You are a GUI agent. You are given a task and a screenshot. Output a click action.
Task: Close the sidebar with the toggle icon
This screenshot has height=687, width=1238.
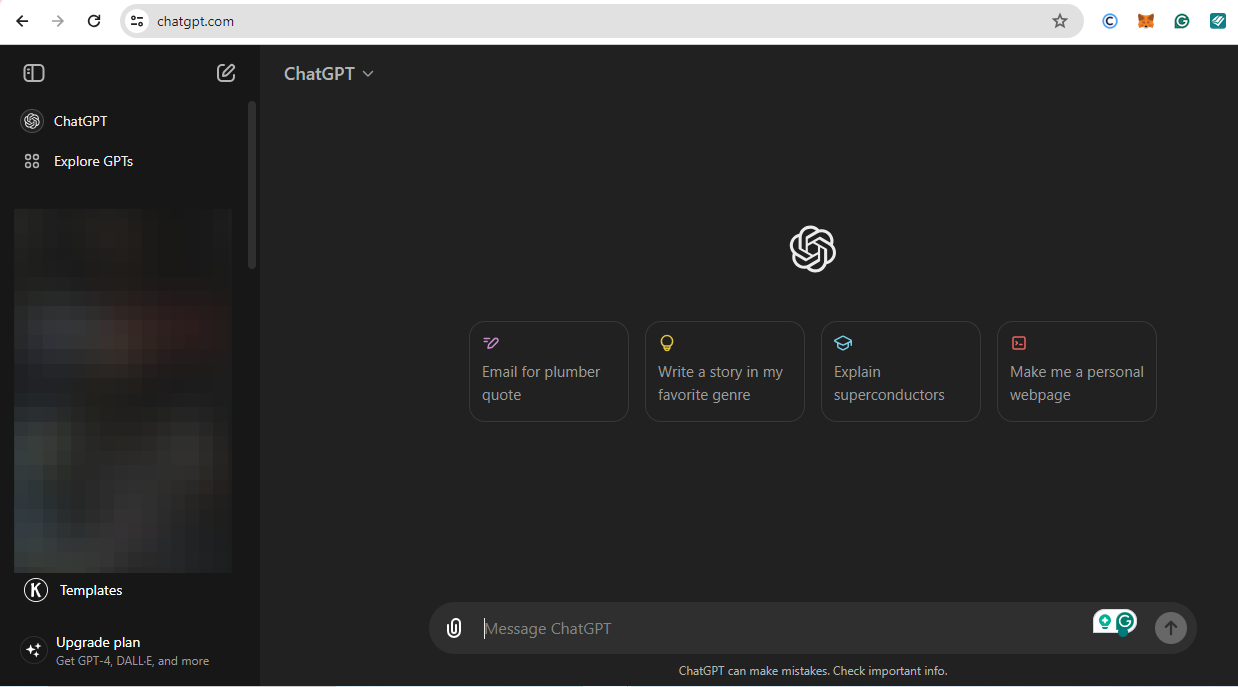click(34, 73)
